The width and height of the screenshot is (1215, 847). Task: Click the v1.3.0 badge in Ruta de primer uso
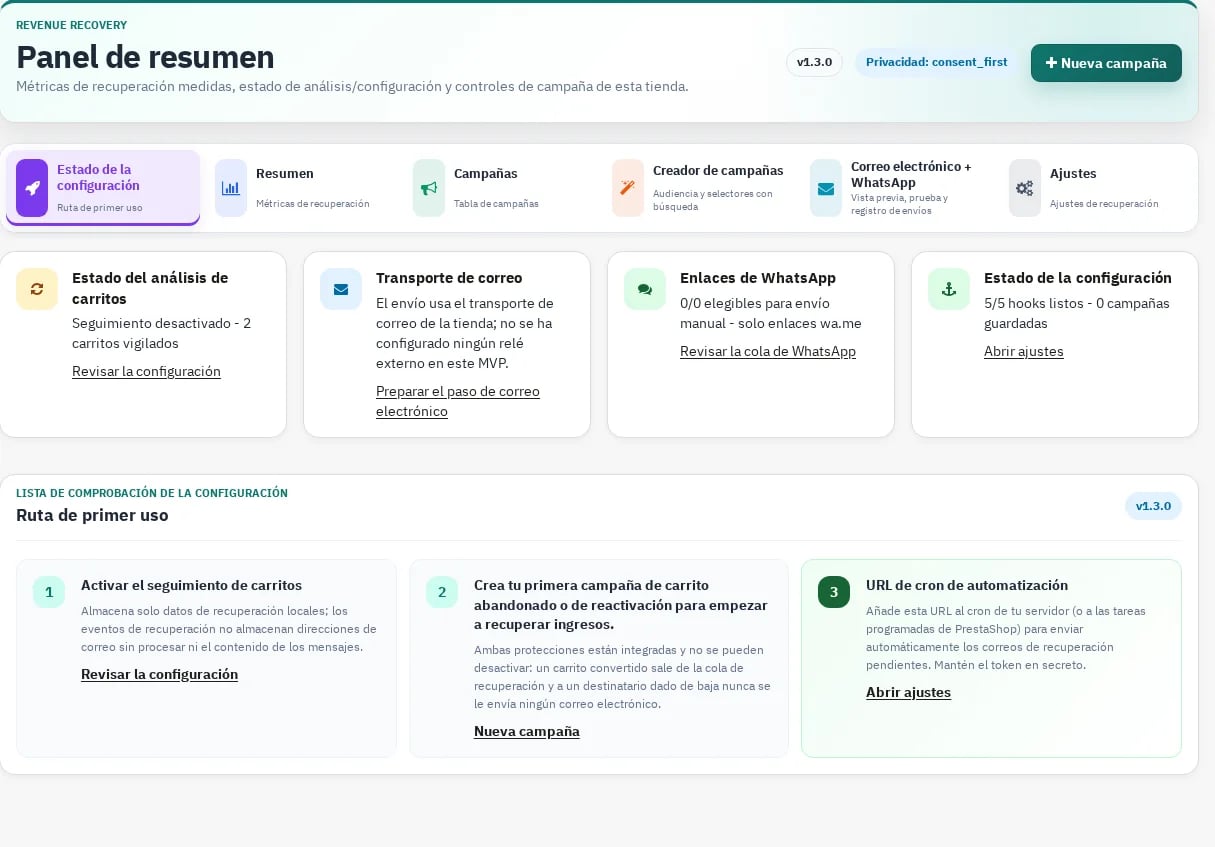click(x=1153, y=506)
